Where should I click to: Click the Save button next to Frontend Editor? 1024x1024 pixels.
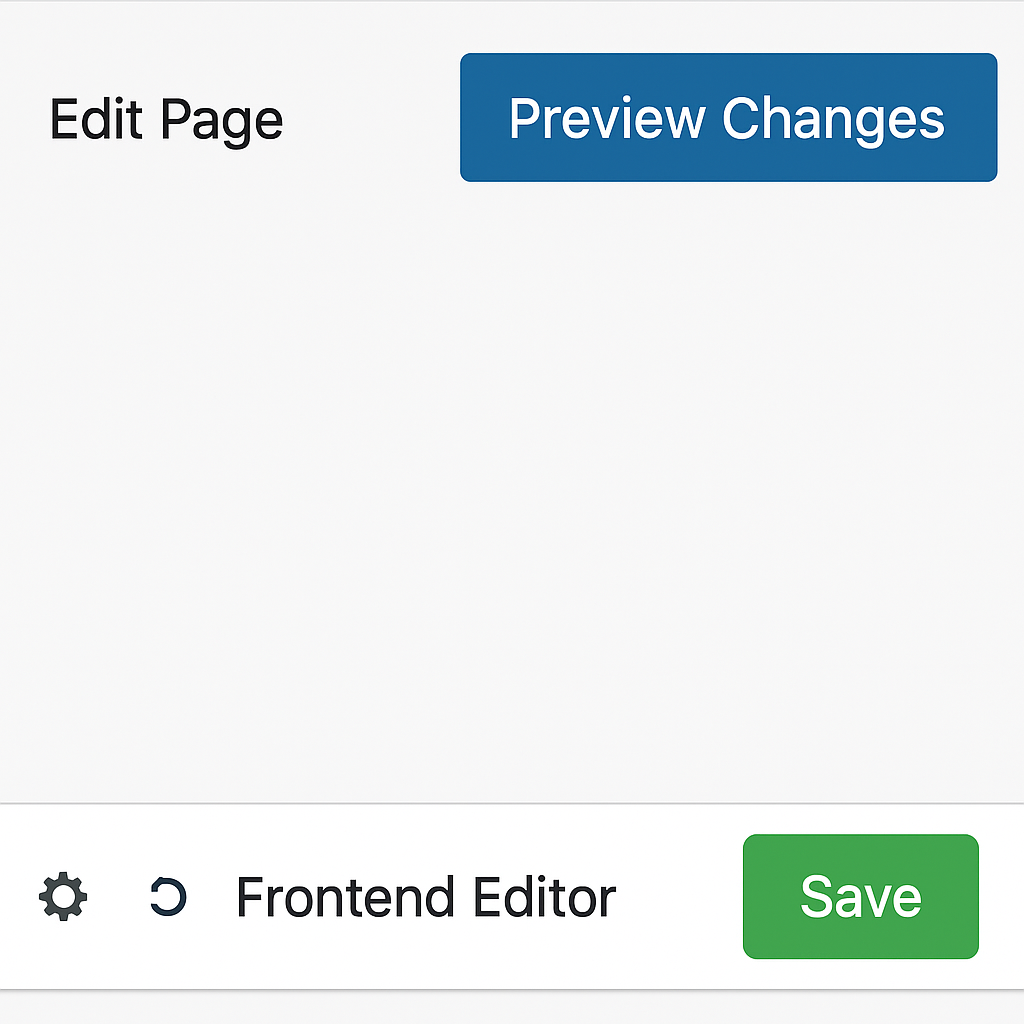pos(860,897)
